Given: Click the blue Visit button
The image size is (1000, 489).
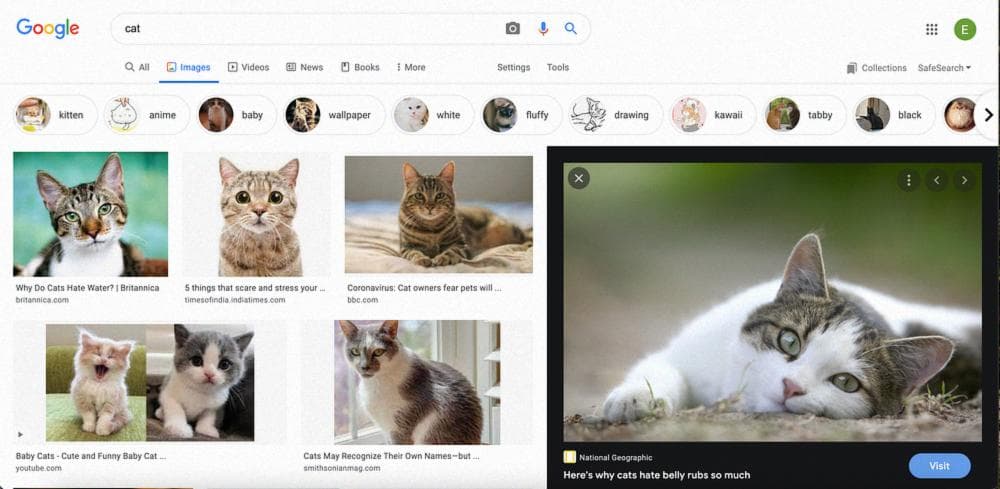Looking at the screenshot, I should [x=939, y=466].
